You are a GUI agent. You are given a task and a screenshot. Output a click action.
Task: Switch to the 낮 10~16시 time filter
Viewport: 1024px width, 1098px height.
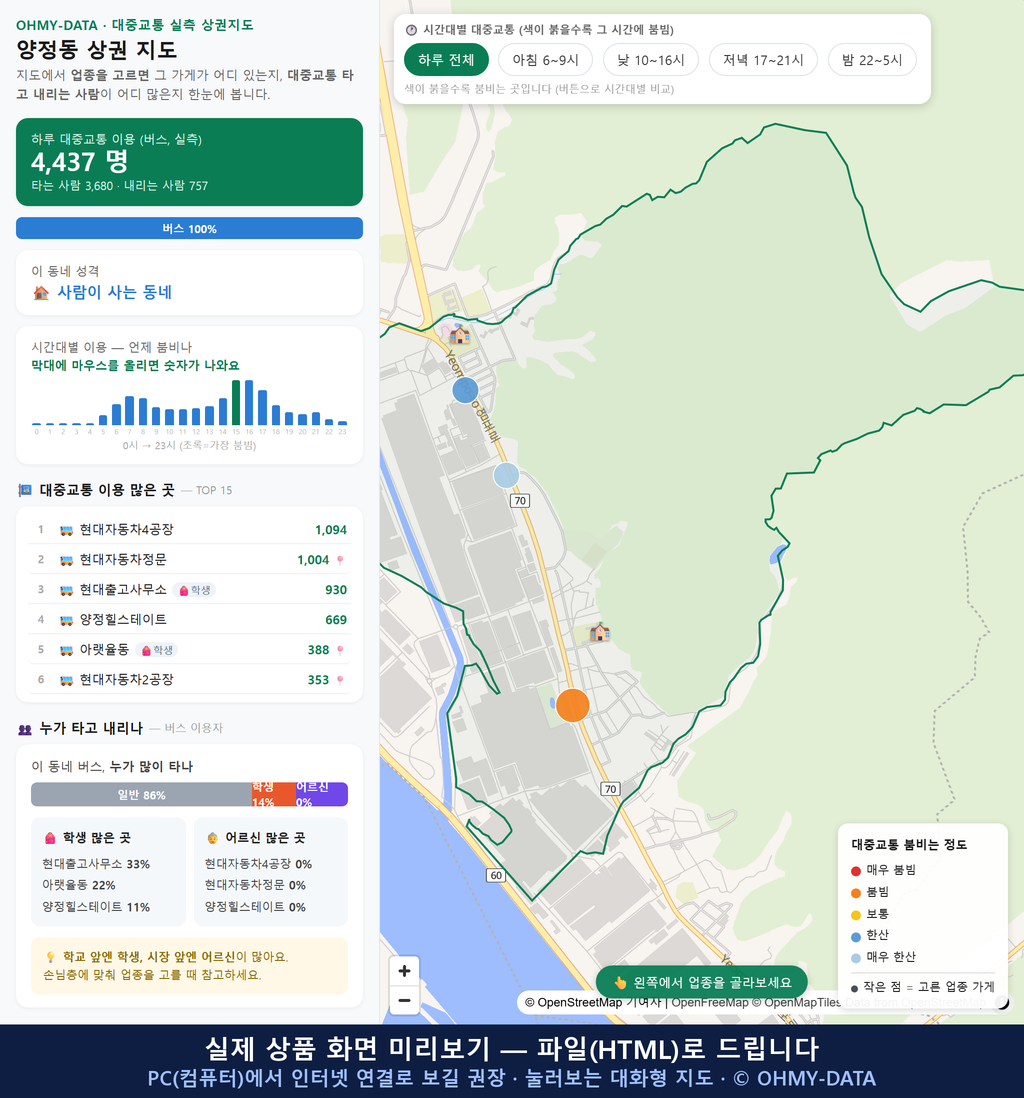(x=651, y=60)
